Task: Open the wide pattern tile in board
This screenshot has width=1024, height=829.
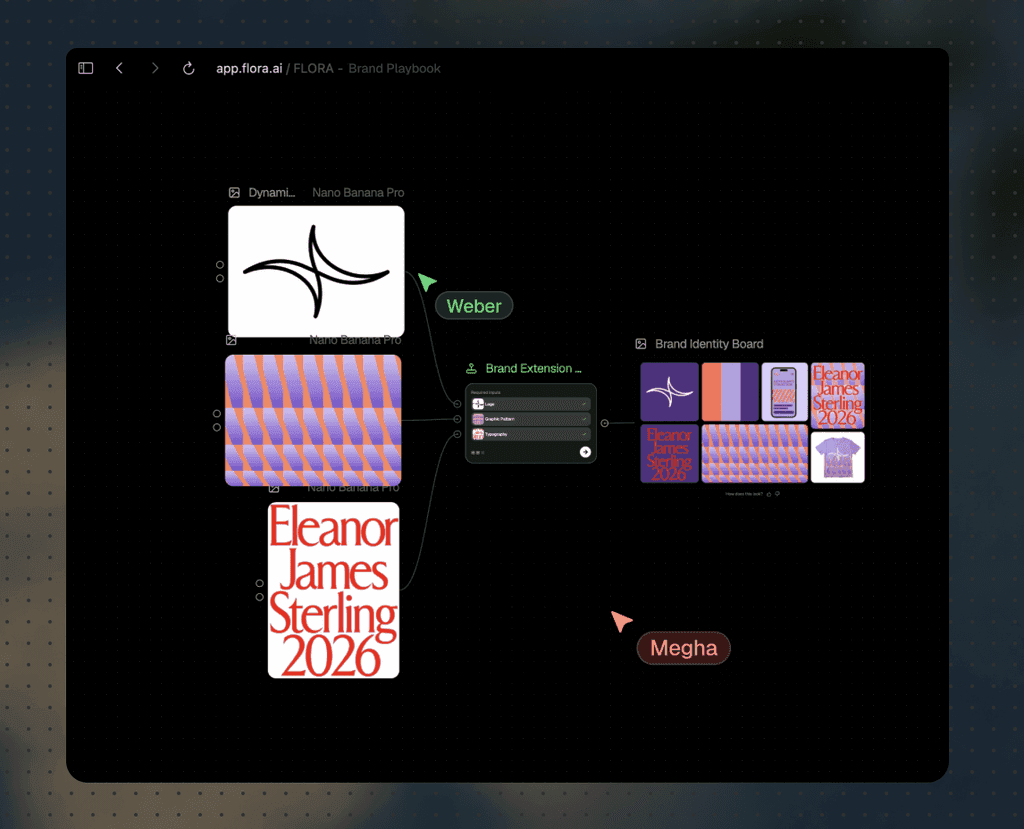Action: pos(755,454)
